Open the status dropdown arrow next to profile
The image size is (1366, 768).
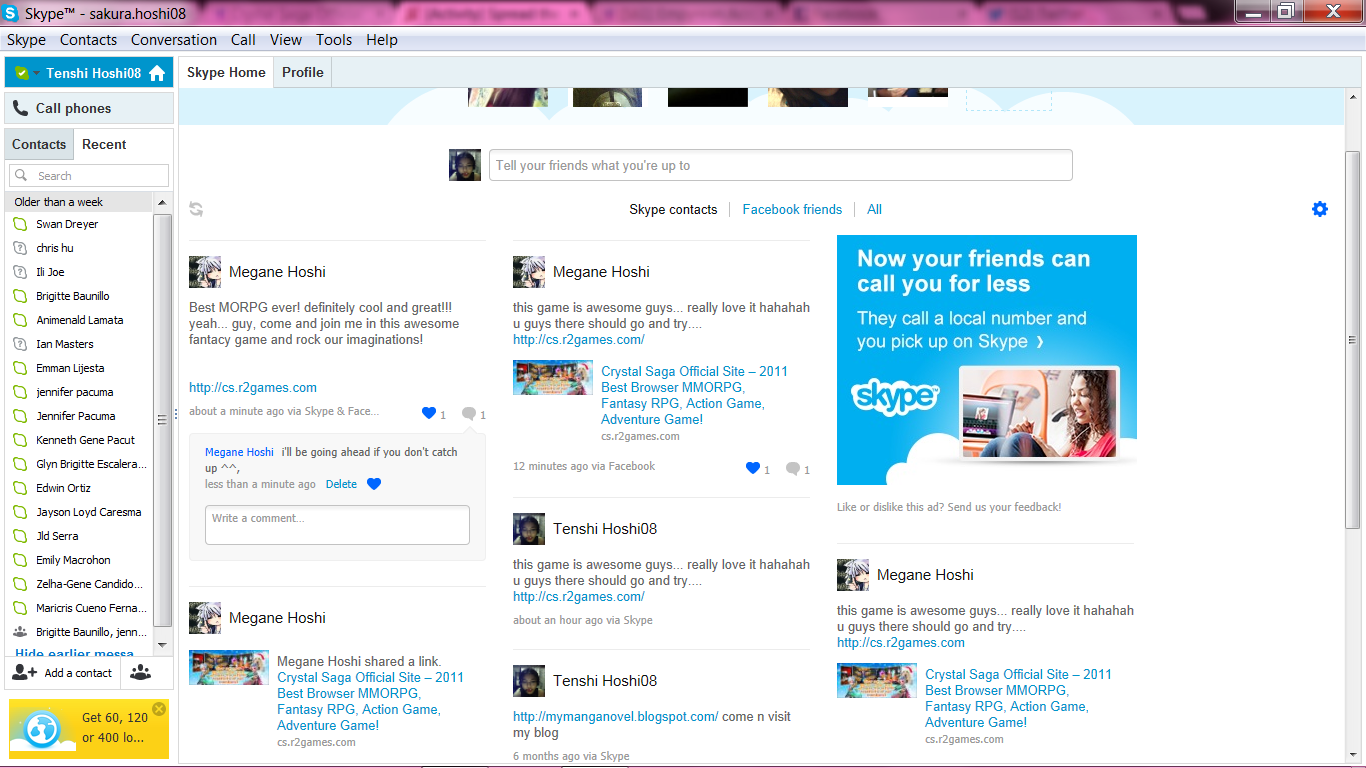(36, 73)
